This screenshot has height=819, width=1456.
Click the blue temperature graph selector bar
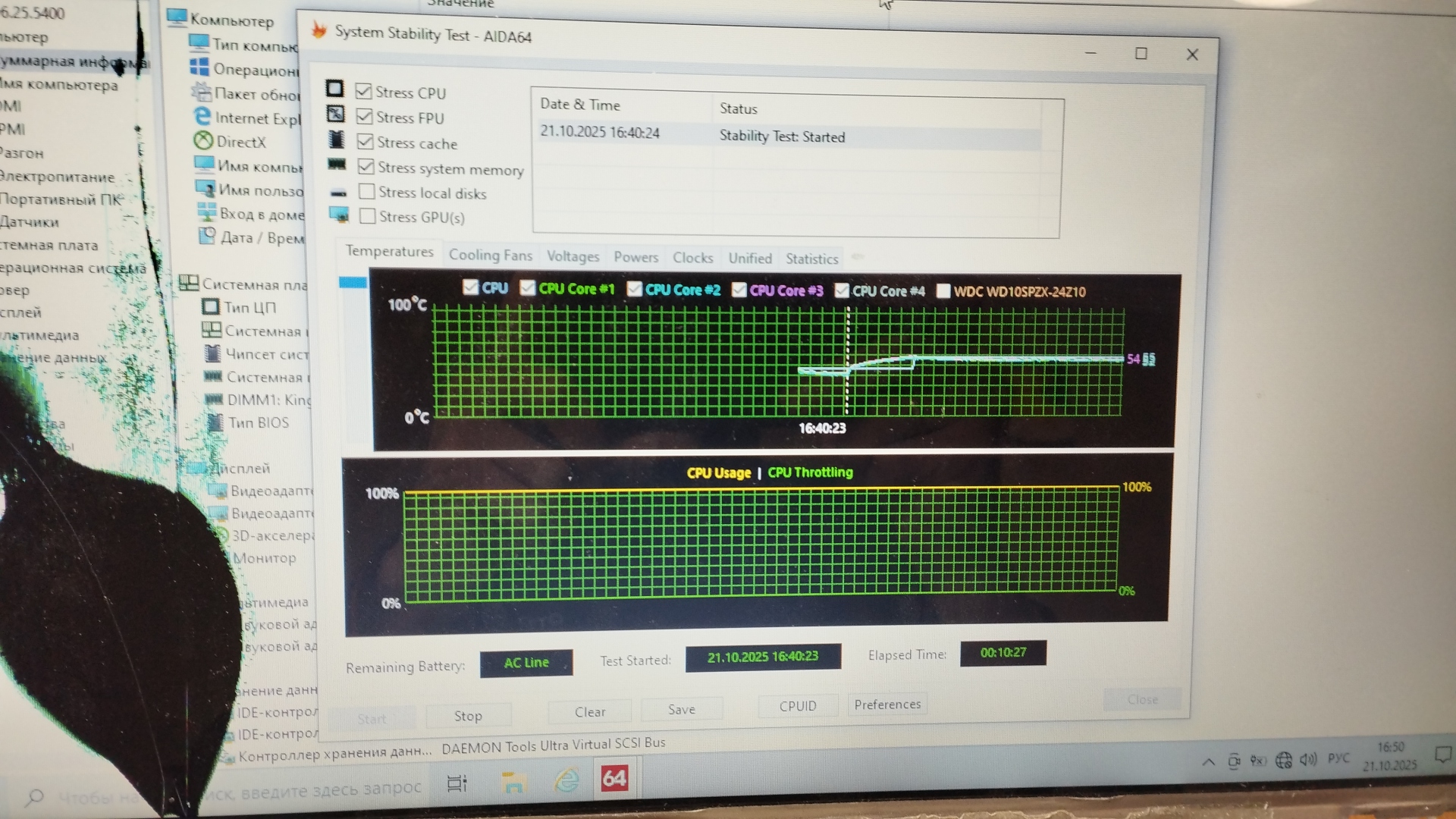click(353, 283)
